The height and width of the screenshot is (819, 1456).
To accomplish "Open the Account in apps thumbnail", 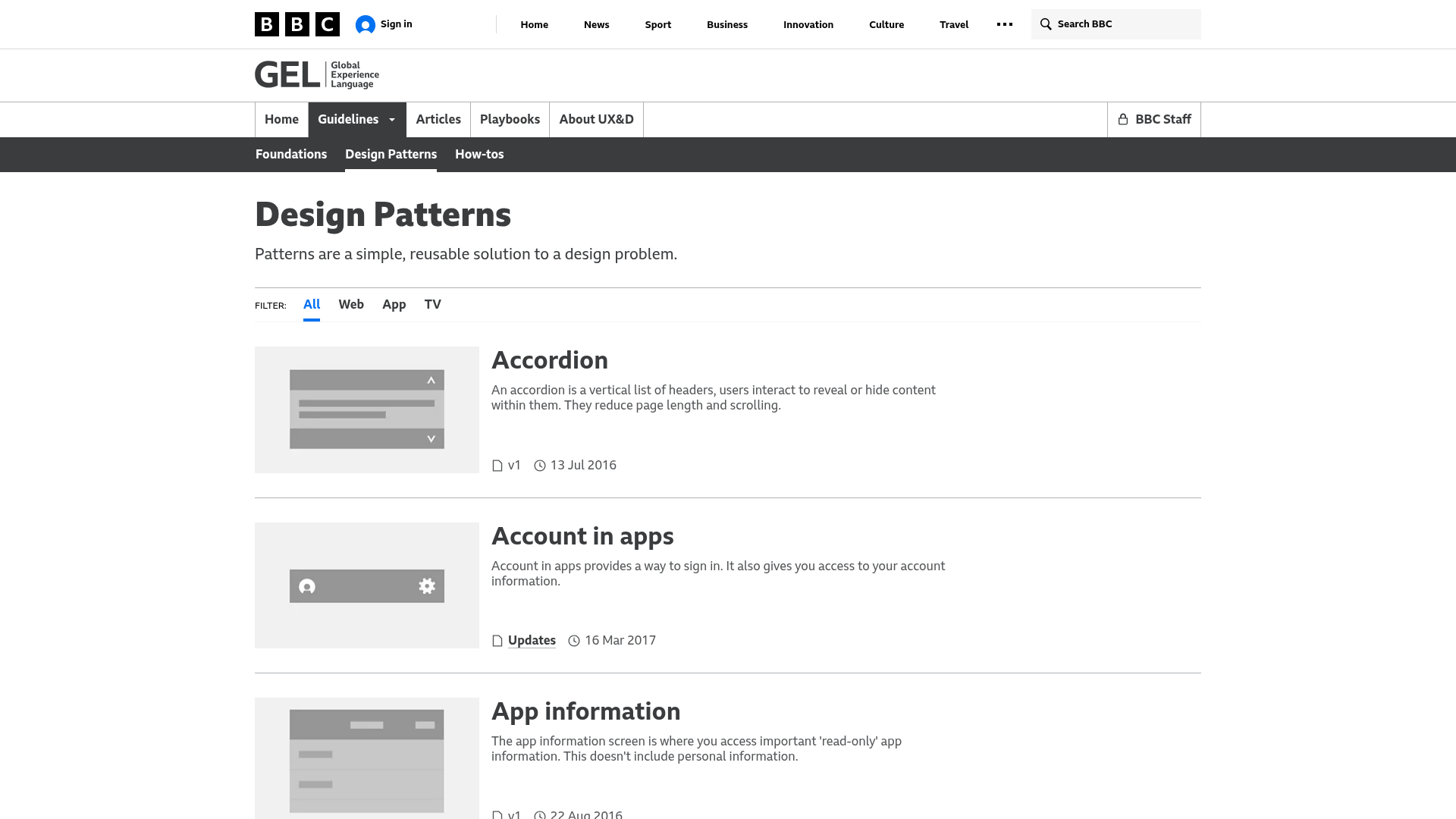I will pyautogui.click(x=367, y=585).
